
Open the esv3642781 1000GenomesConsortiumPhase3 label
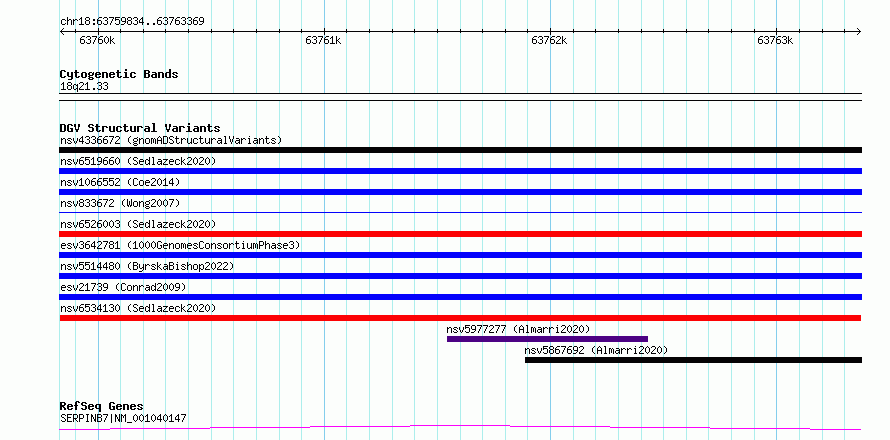(x=180, y=245)
